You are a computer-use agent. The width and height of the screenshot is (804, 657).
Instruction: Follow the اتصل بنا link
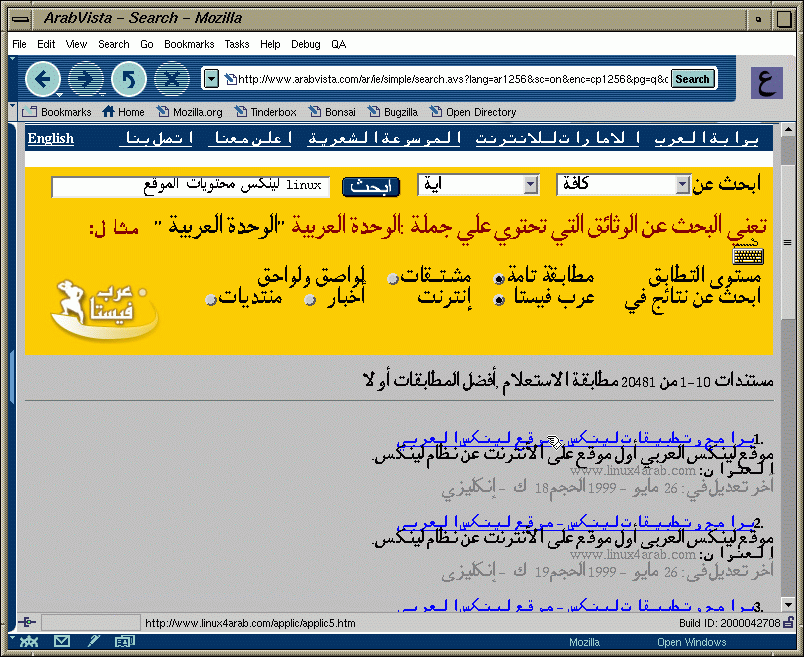(156, 138)
